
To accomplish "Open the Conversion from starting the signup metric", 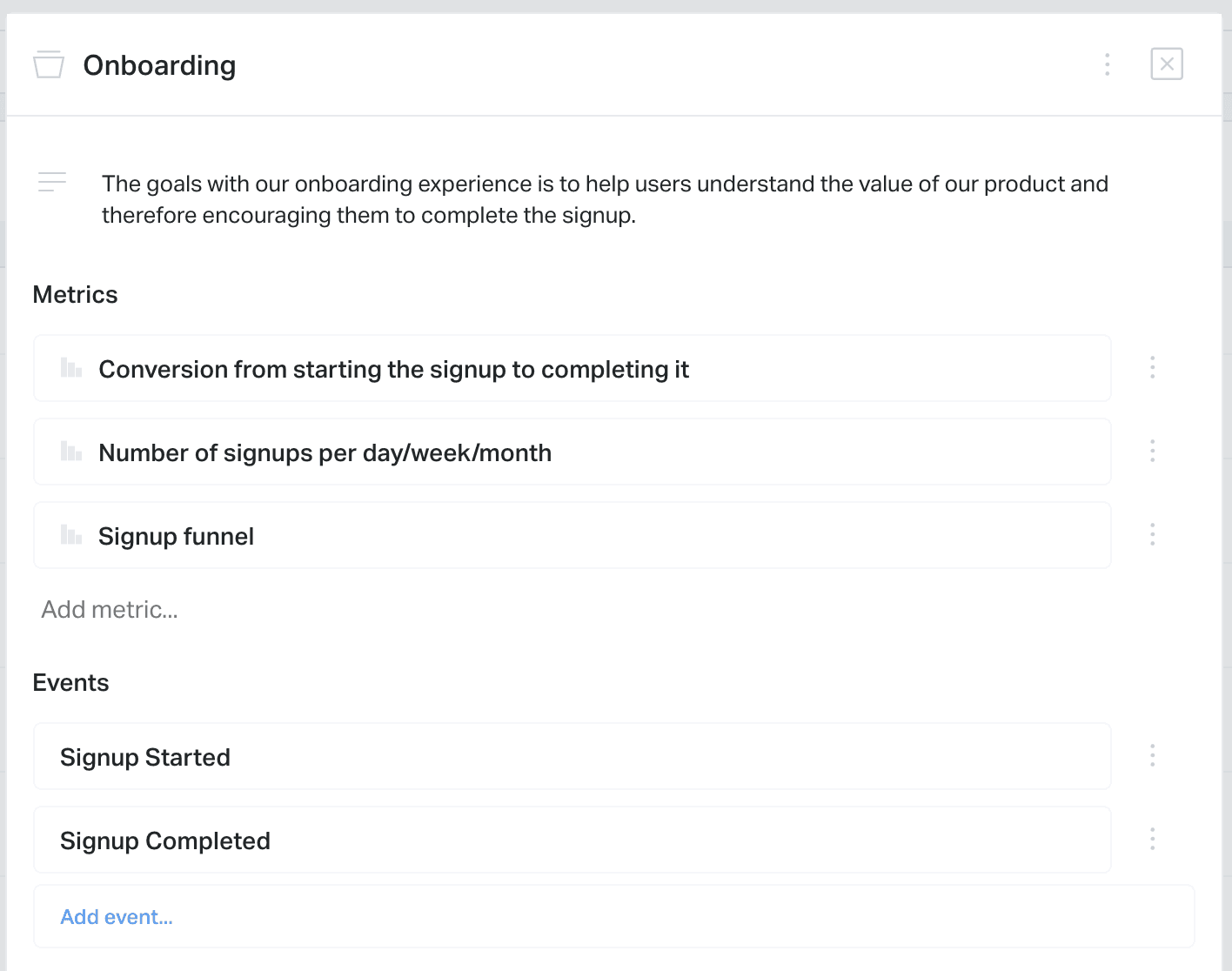I will [x=393, y=370].
